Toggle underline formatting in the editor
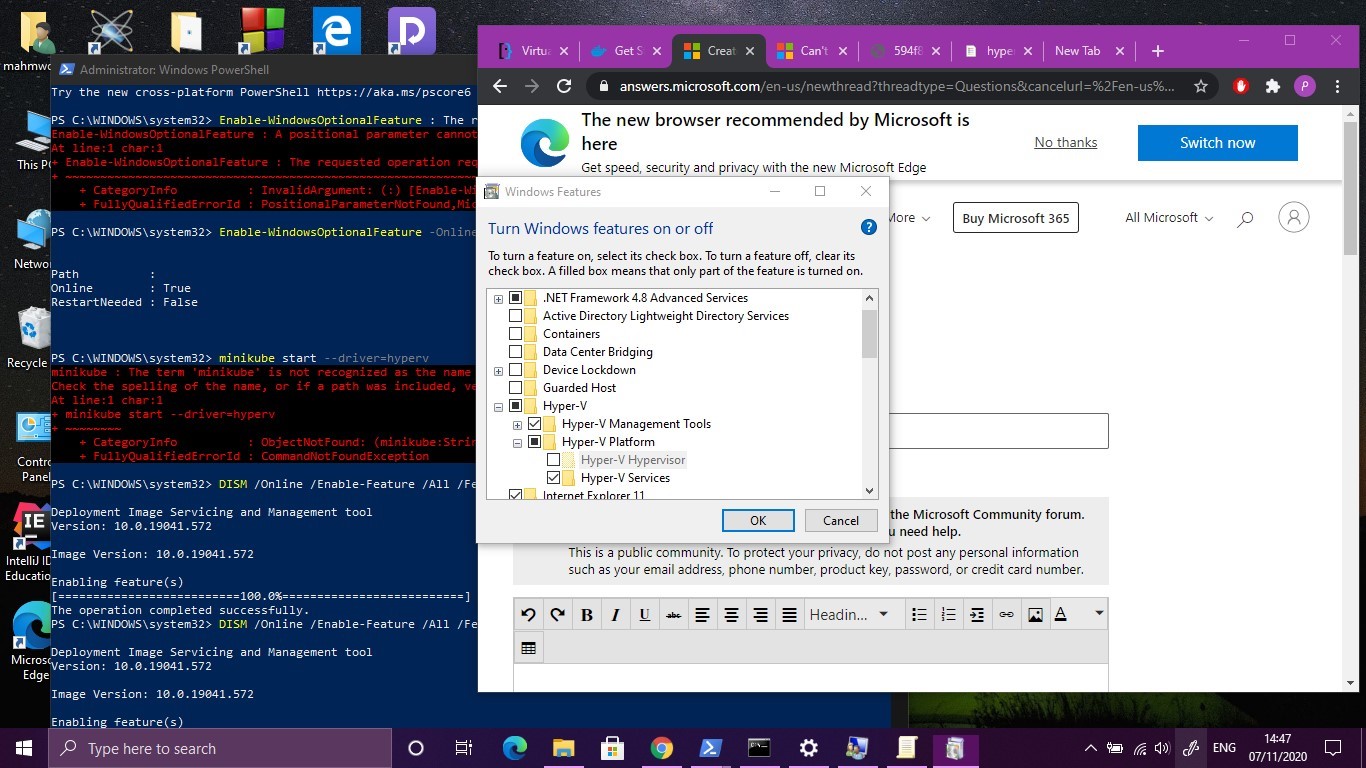 tap(645, 615)
